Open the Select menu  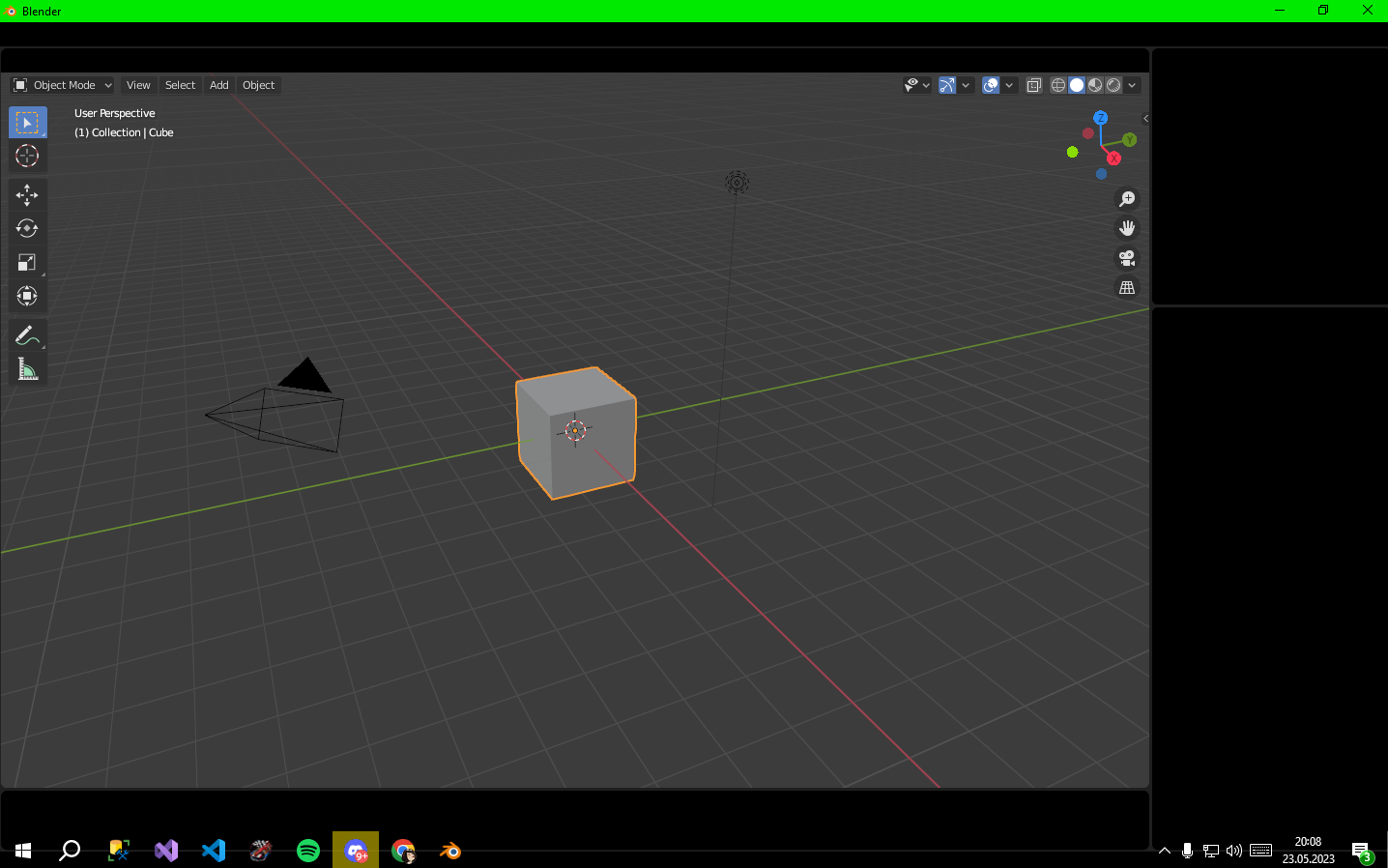pos(180,85)
